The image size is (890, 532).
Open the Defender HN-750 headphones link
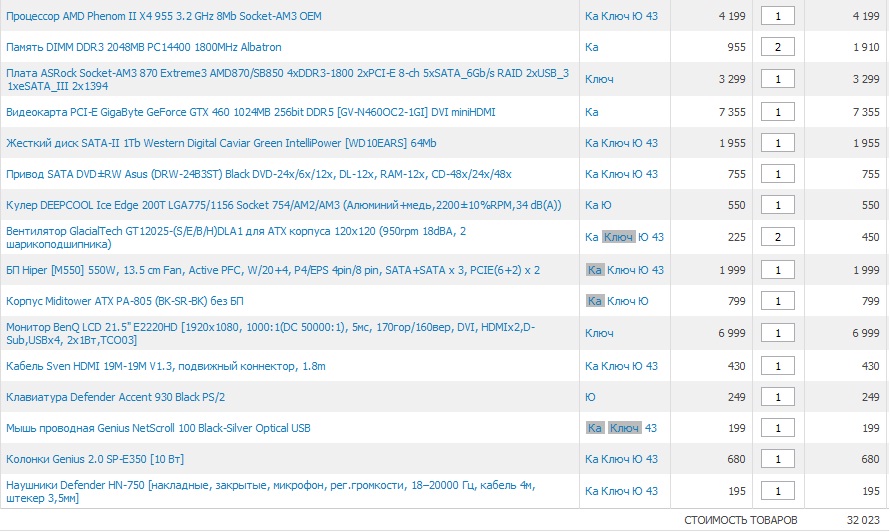[270, 492]
